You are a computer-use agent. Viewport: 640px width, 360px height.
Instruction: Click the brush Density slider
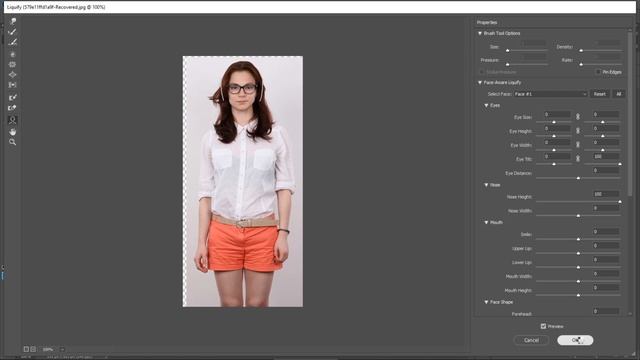[601, 51]
